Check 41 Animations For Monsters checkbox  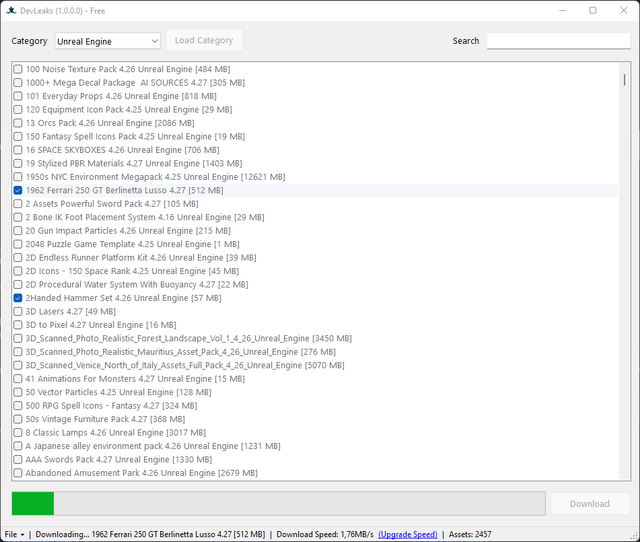pyautogui.click(x=18, y=379)
